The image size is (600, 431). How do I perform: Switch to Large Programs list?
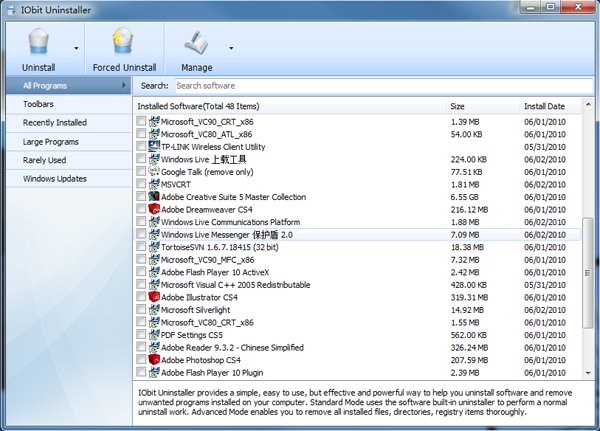[68, 142]
